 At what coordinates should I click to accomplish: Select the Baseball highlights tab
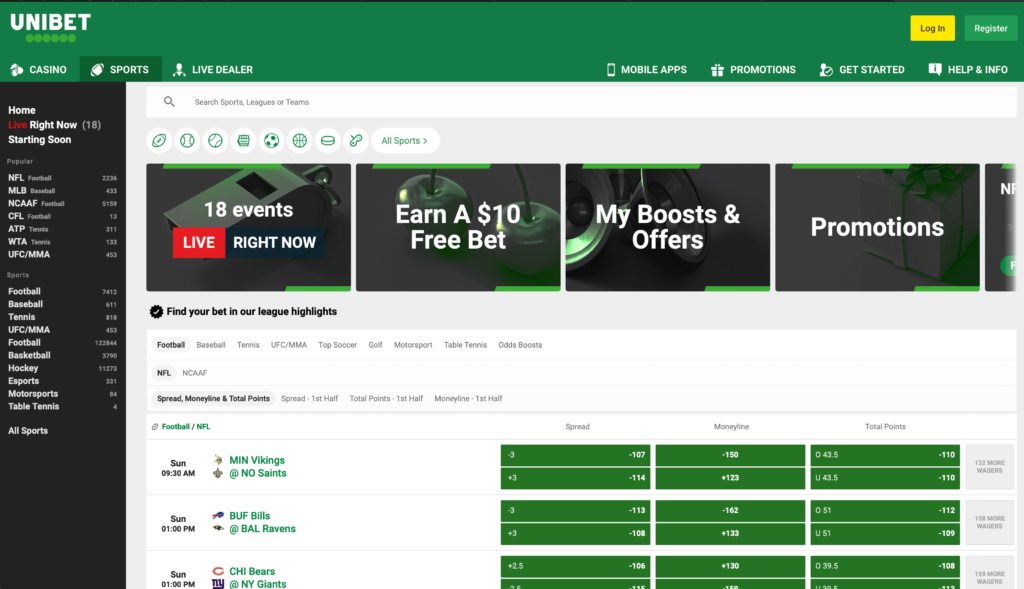point(210,345)
